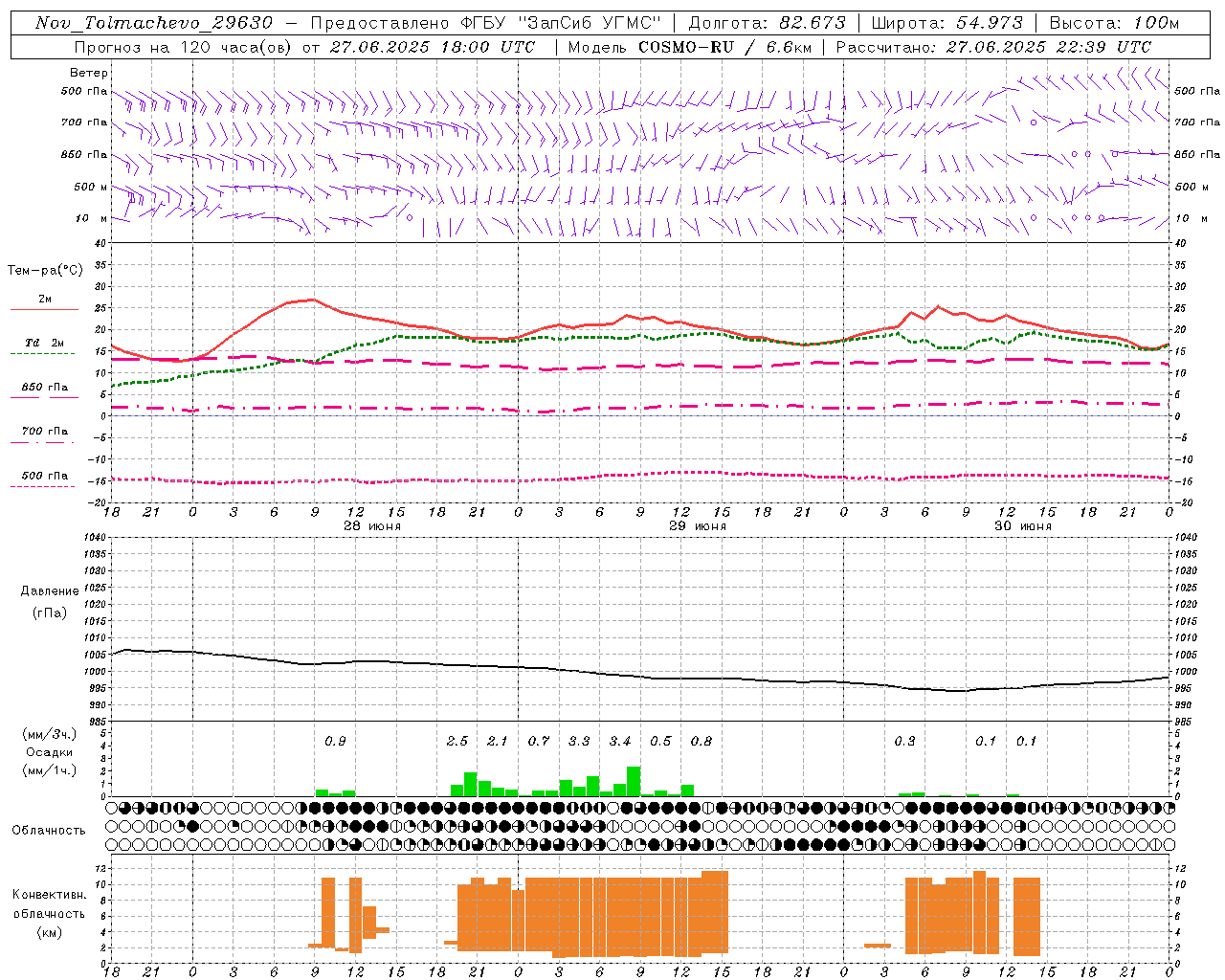Image resolution: width=1225 pixels, height=980 pixels.
Task: Click the left-axis 500 м wind level label
Action: 91,187
